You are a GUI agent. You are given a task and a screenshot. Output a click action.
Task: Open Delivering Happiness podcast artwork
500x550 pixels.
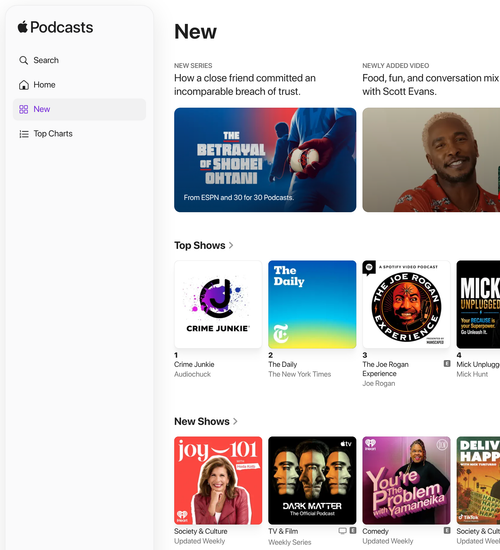pos(478,481)
